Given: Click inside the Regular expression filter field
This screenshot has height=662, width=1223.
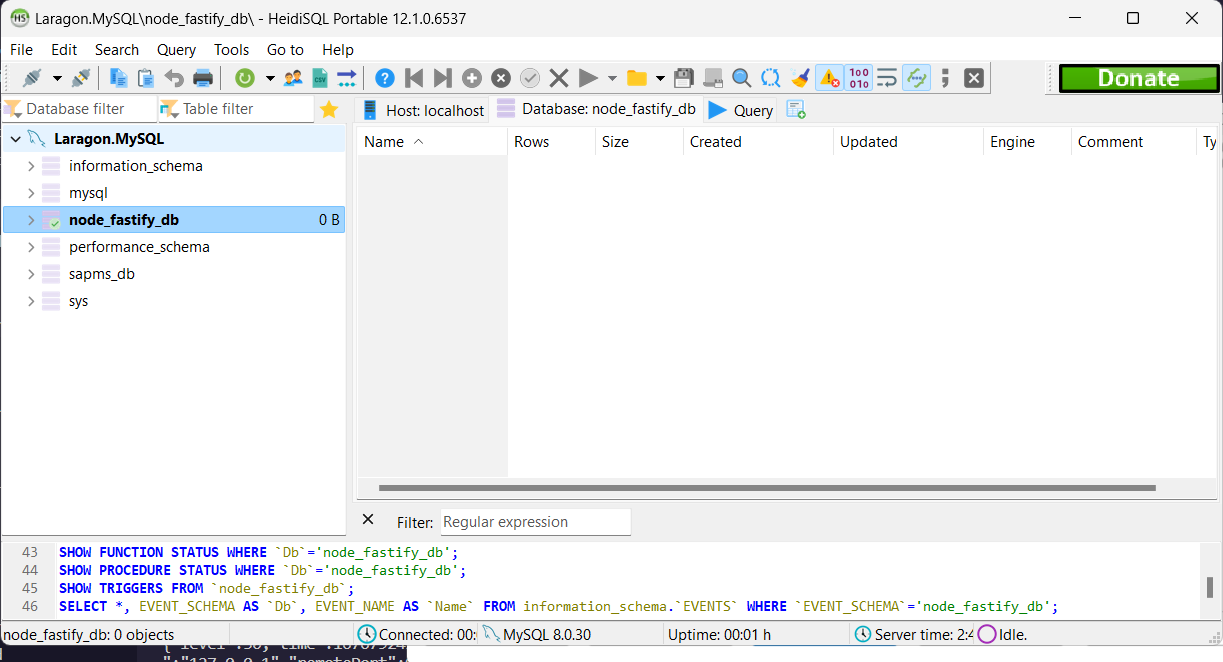Looking at the screenshot, I should pos(535,521).
